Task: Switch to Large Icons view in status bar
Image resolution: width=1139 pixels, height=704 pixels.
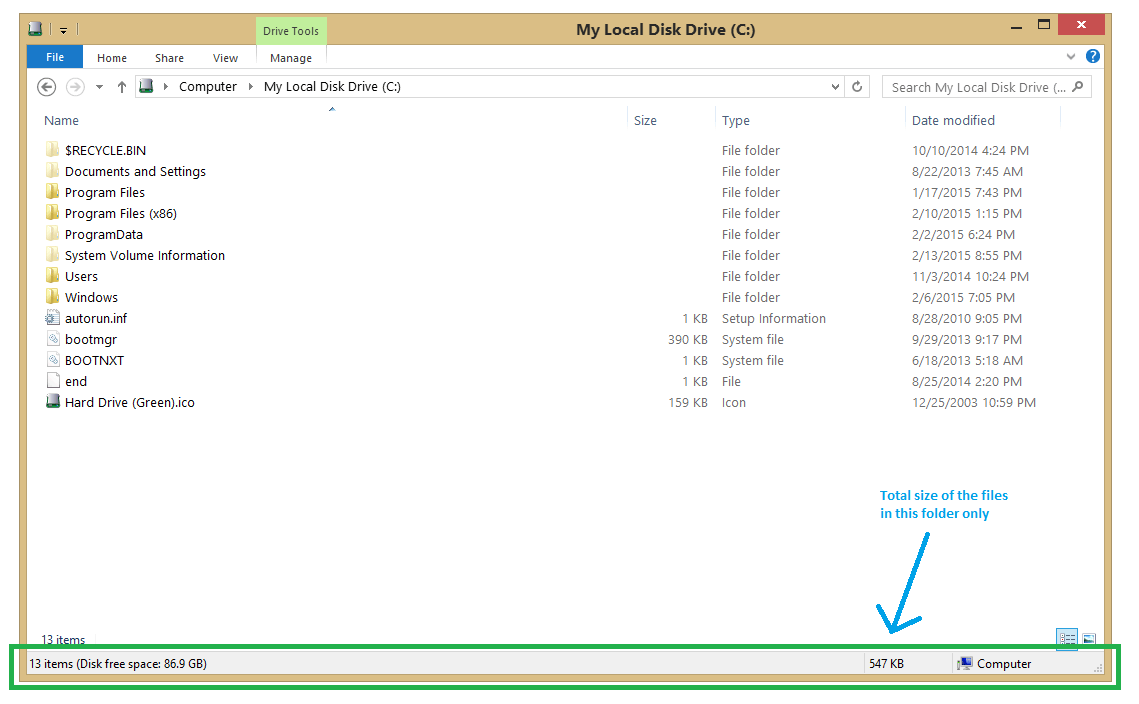Action: tap(1088, 638)
